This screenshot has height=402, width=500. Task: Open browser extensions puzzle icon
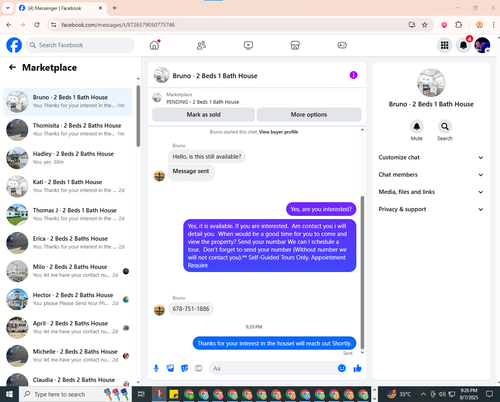click(459, 25)
